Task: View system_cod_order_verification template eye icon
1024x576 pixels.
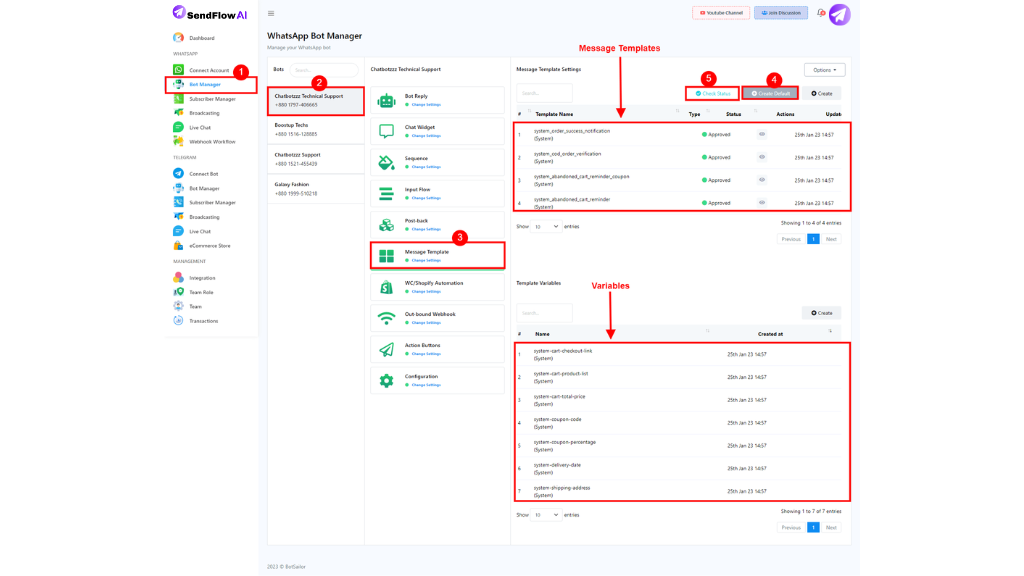Action: pyautogui.click(x=761, y=157)
